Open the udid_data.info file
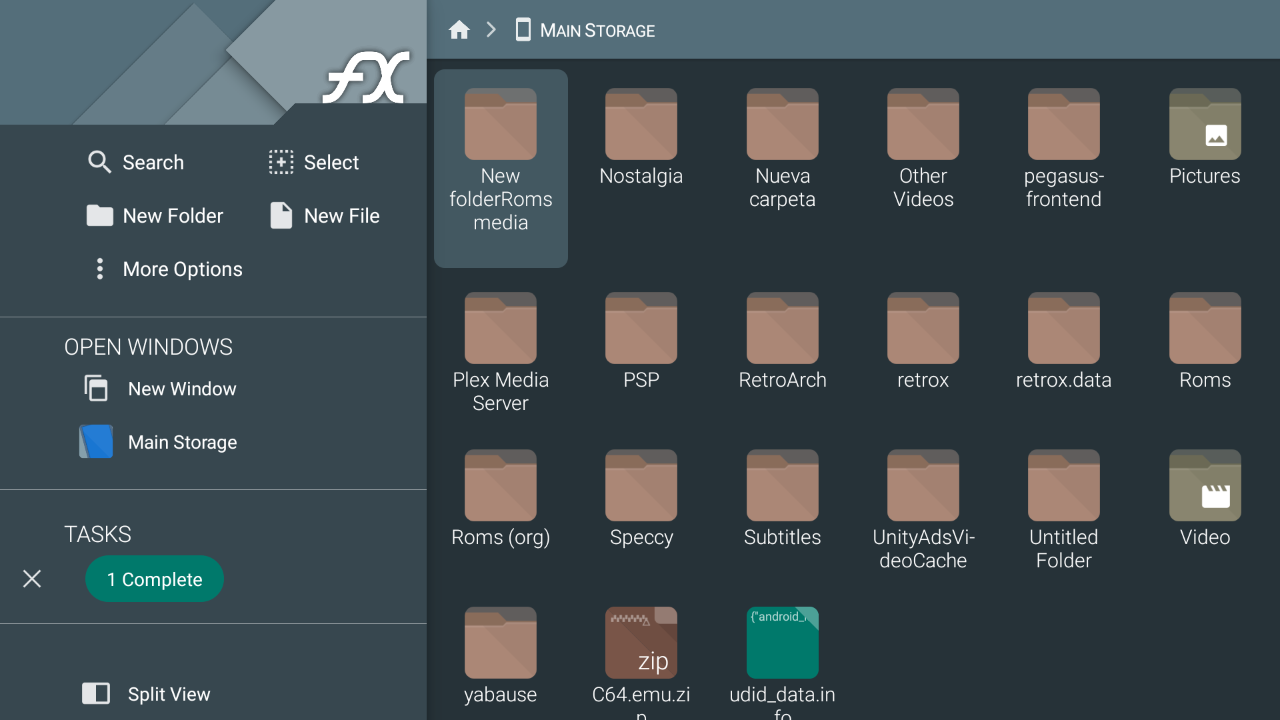This screenshot has width=1280, height=720. [782, 663]
